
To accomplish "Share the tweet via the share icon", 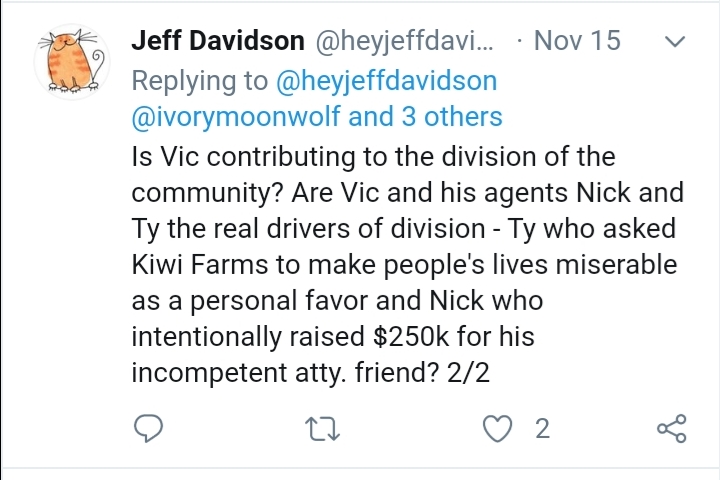I will (672, 428).
